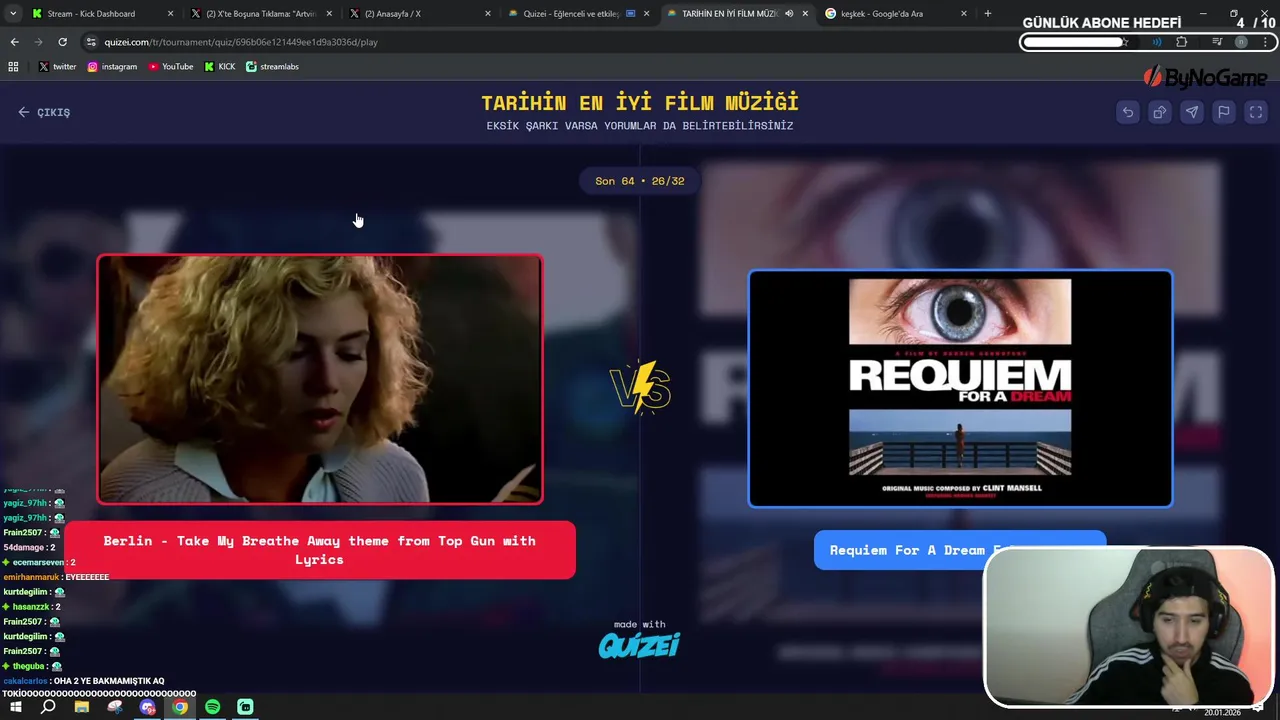Close the Stream - Kick Dashboard tab
Image resolution: width=1280 pixels, height=720 pixels.
click(170, 14)
